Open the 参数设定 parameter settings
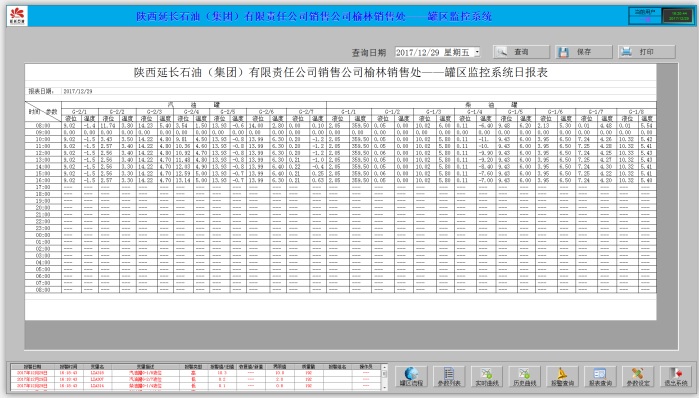 (638, 377)
